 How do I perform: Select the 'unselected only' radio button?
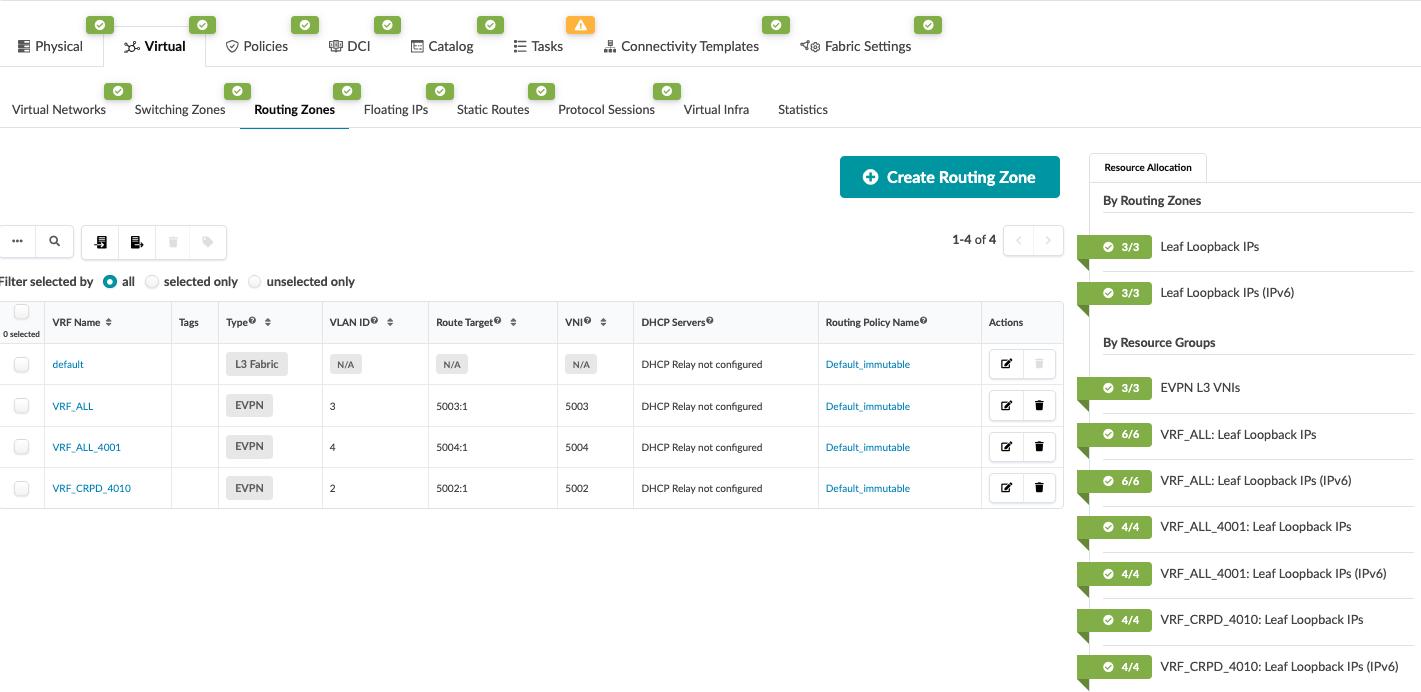[255, 282]
